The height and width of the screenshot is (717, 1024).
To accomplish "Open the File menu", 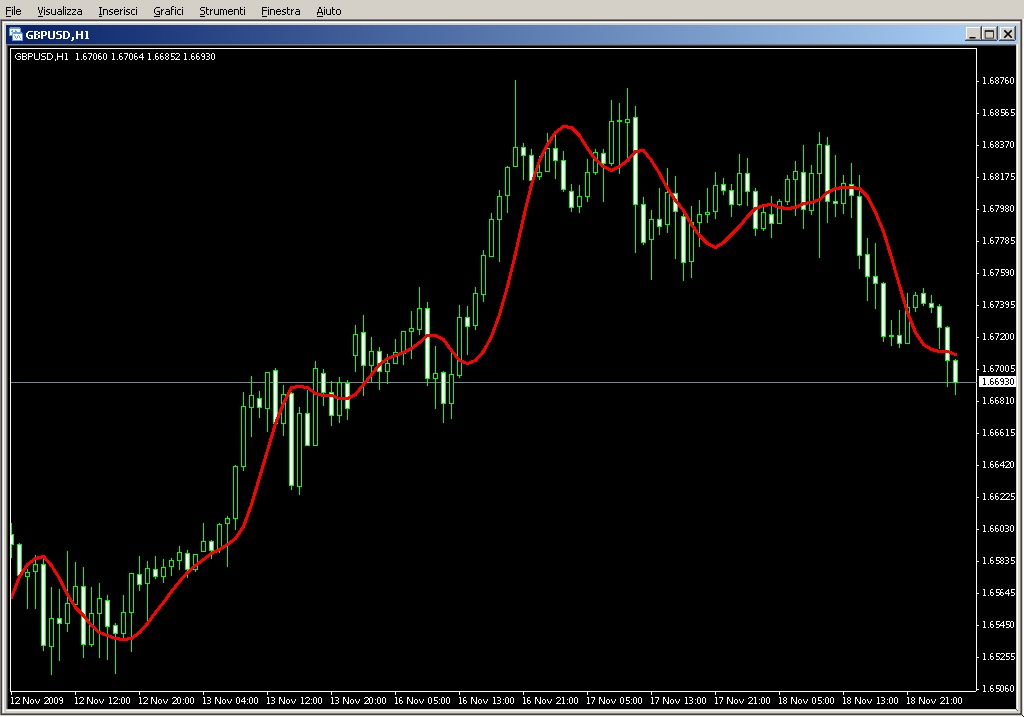I will (x=13, y=11).
